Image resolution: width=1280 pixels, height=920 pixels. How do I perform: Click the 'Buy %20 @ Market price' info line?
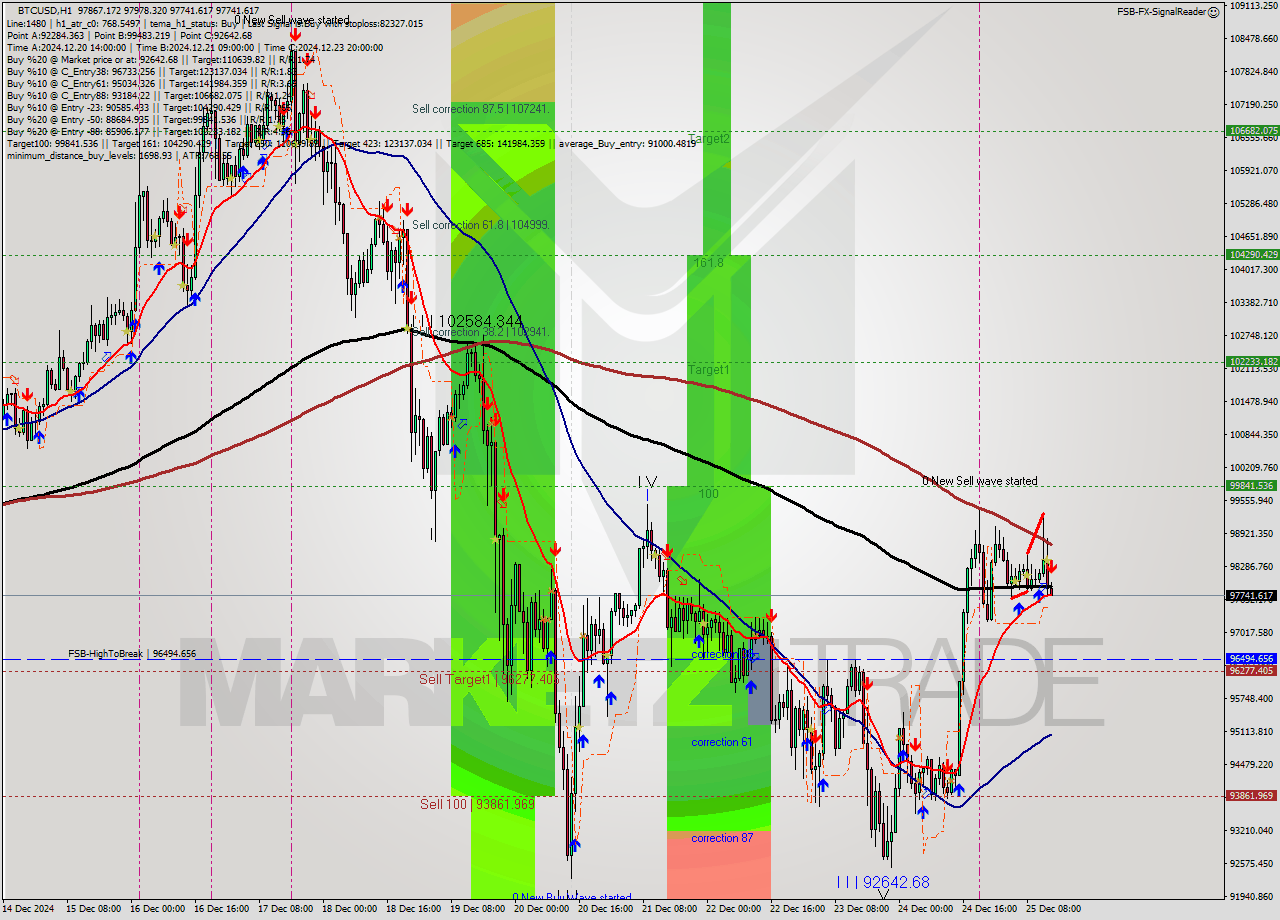point(160,59)
